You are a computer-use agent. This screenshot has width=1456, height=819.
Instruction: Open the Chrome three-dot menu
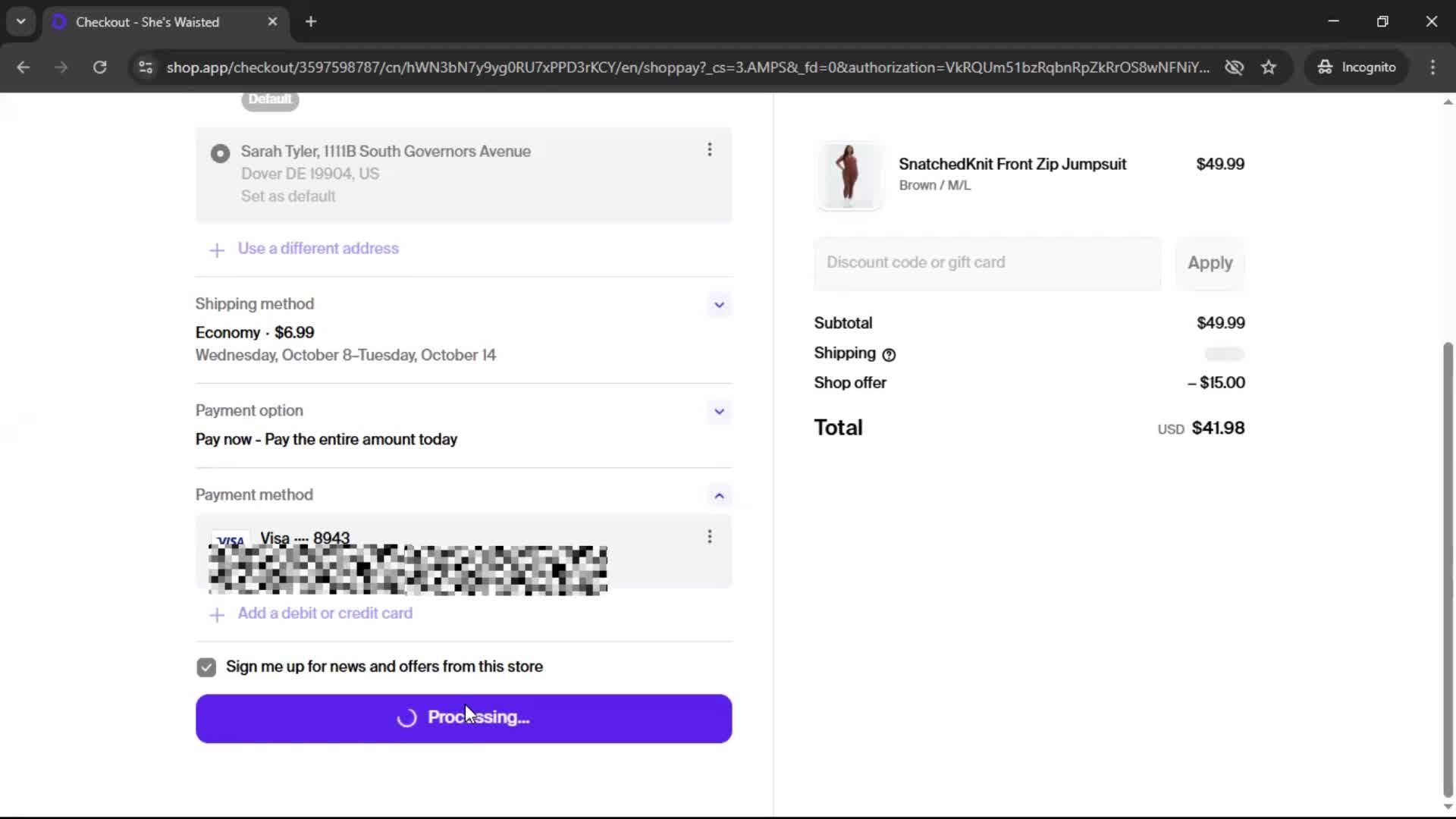pyautogui.click(x=1432, y=67)
